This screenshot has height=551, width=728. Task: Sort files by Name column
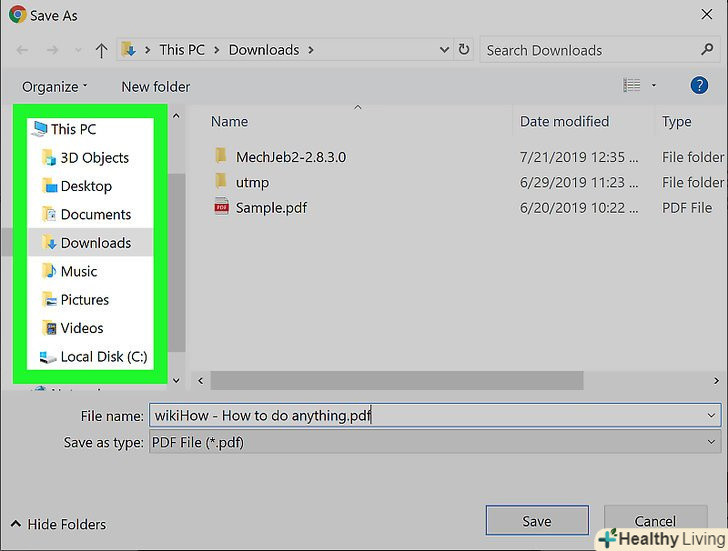coord(229,122)
